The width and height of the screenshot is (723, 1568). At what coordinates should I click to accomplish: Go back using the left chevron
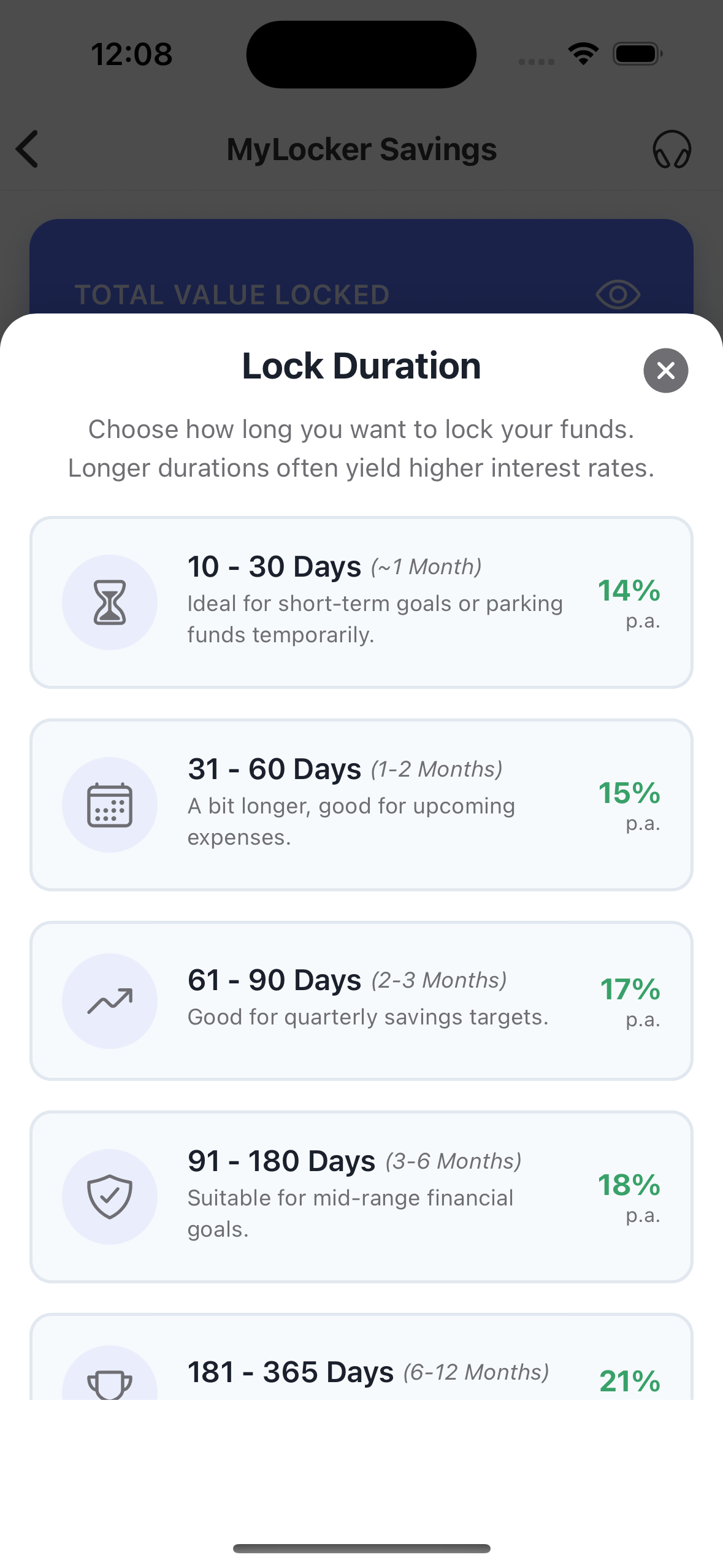tap(28, 149)
